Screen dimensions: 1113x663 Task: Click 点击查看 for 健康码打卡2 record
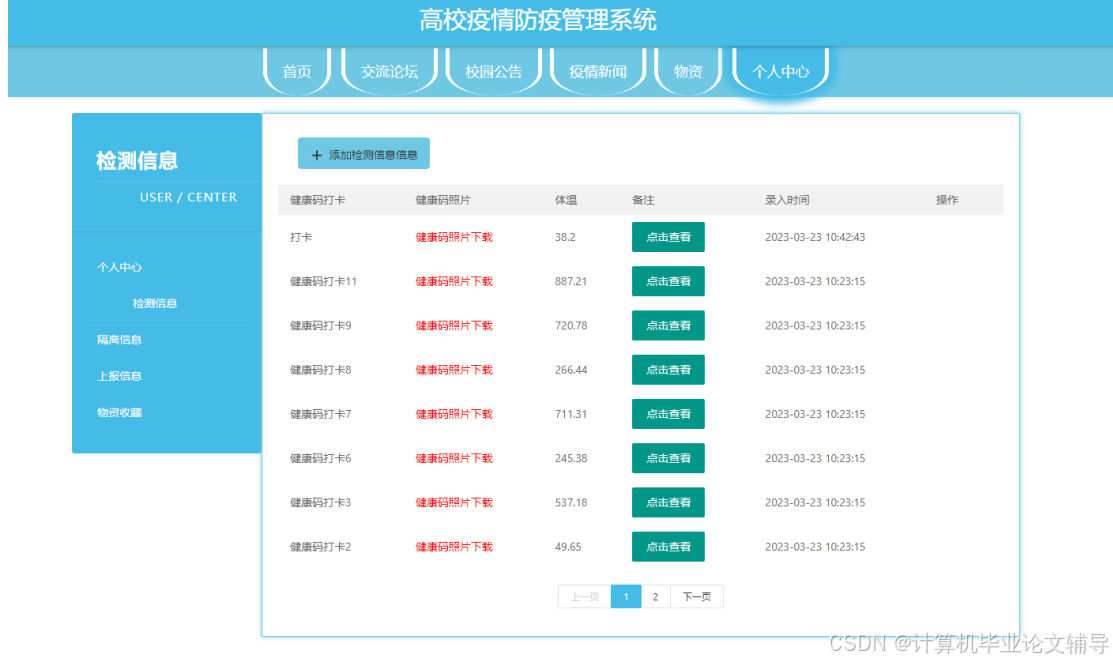(x=667, y=546)
